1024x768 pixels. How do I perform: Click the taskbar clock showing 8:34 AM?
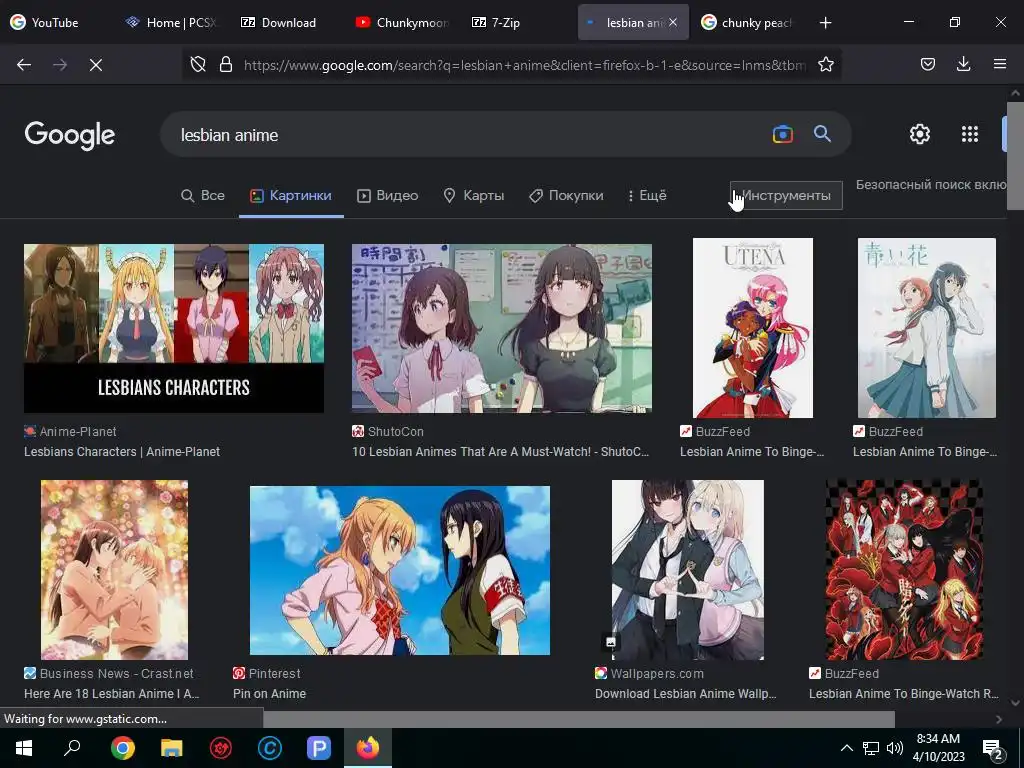point(938,748)
